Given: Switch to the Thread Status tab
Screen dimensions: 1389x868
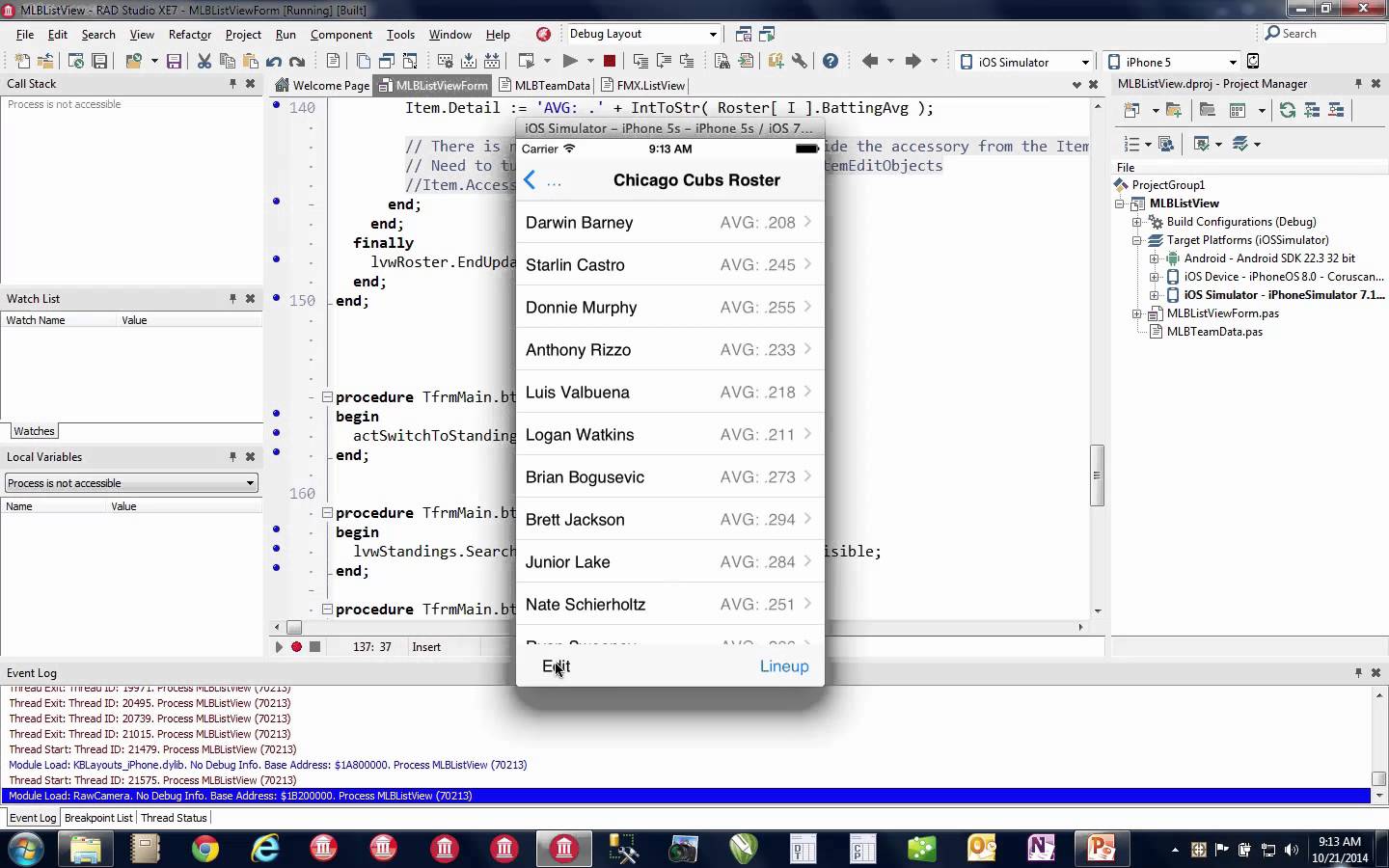Looking at the screenshot, I should pos(174,818).
